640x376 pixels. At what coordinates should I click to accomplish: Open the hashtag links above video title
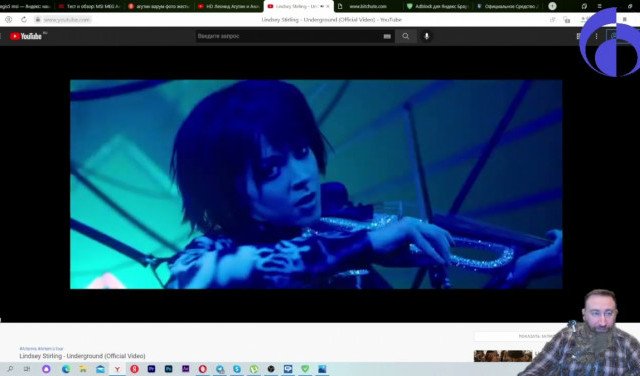pyautogui.click(x=42, y=349)
